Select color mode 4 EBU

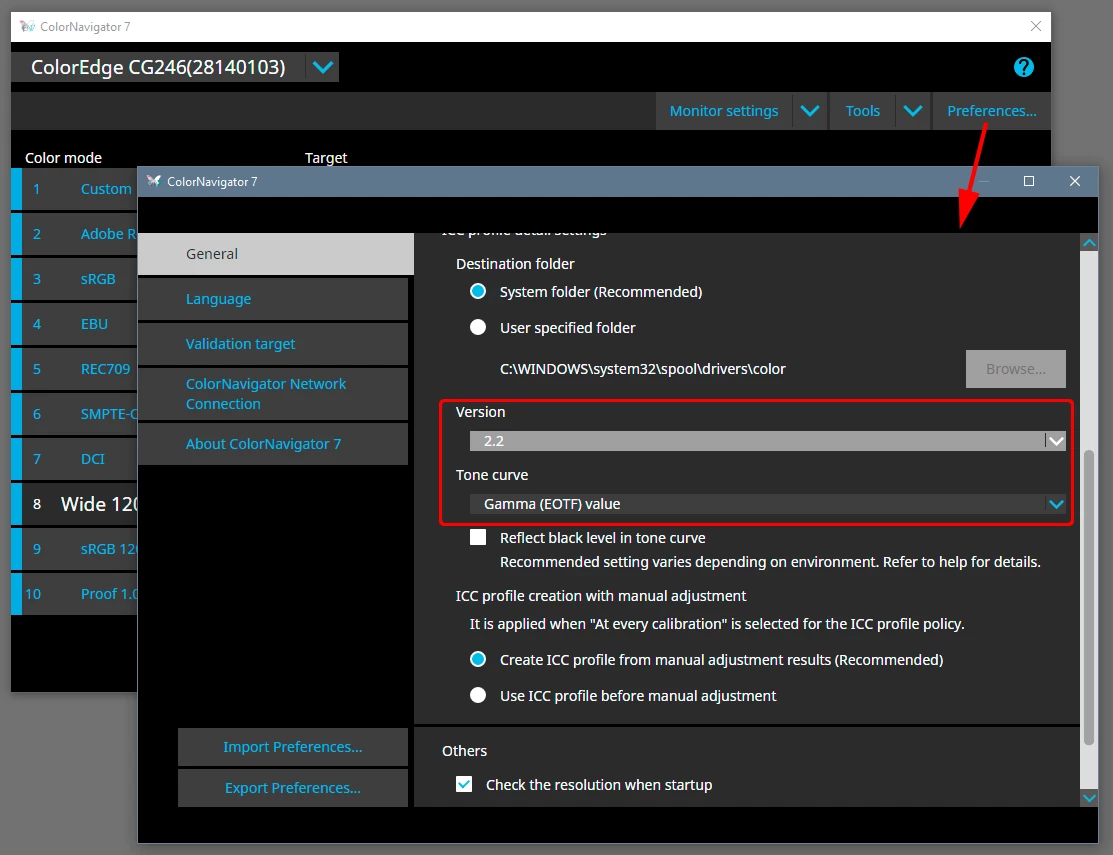74,324
